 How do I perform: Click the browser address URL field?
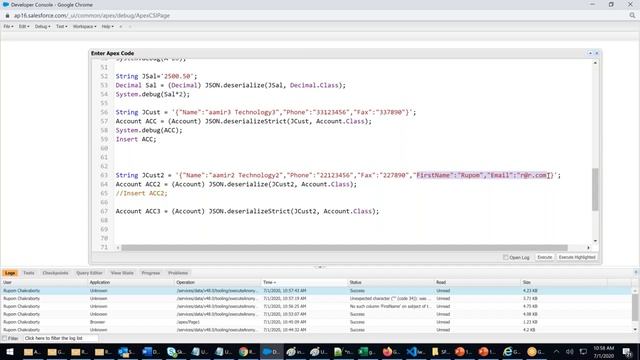click(x=92, y=16)
